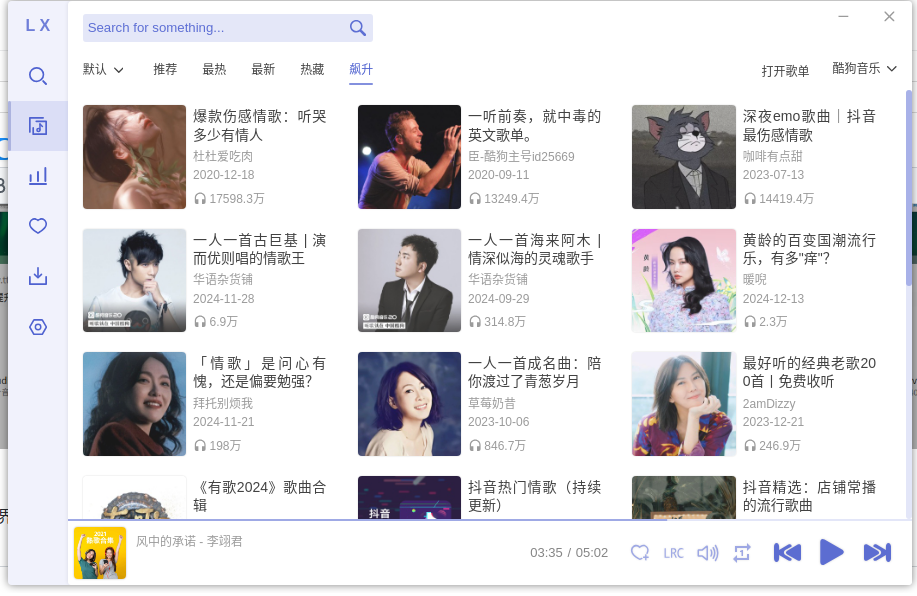Open playlist title 一人一首成名曲：陪你渡过了青葱岁月

tap(535, 373)
